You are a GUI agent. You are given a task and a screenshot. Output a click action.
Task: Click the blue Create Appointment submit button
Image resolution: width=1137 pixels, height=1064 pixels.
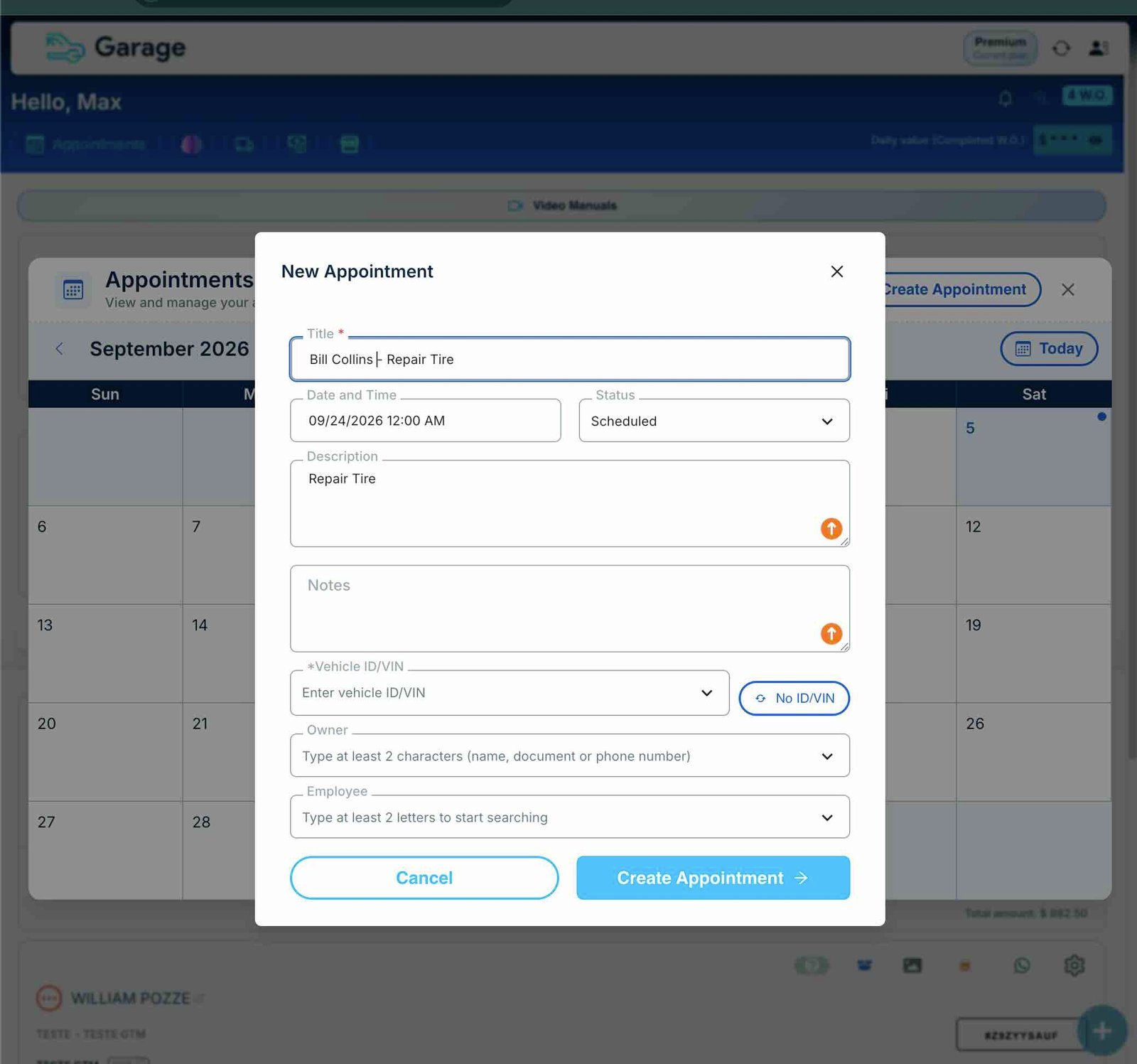click(x=713, y=878)
